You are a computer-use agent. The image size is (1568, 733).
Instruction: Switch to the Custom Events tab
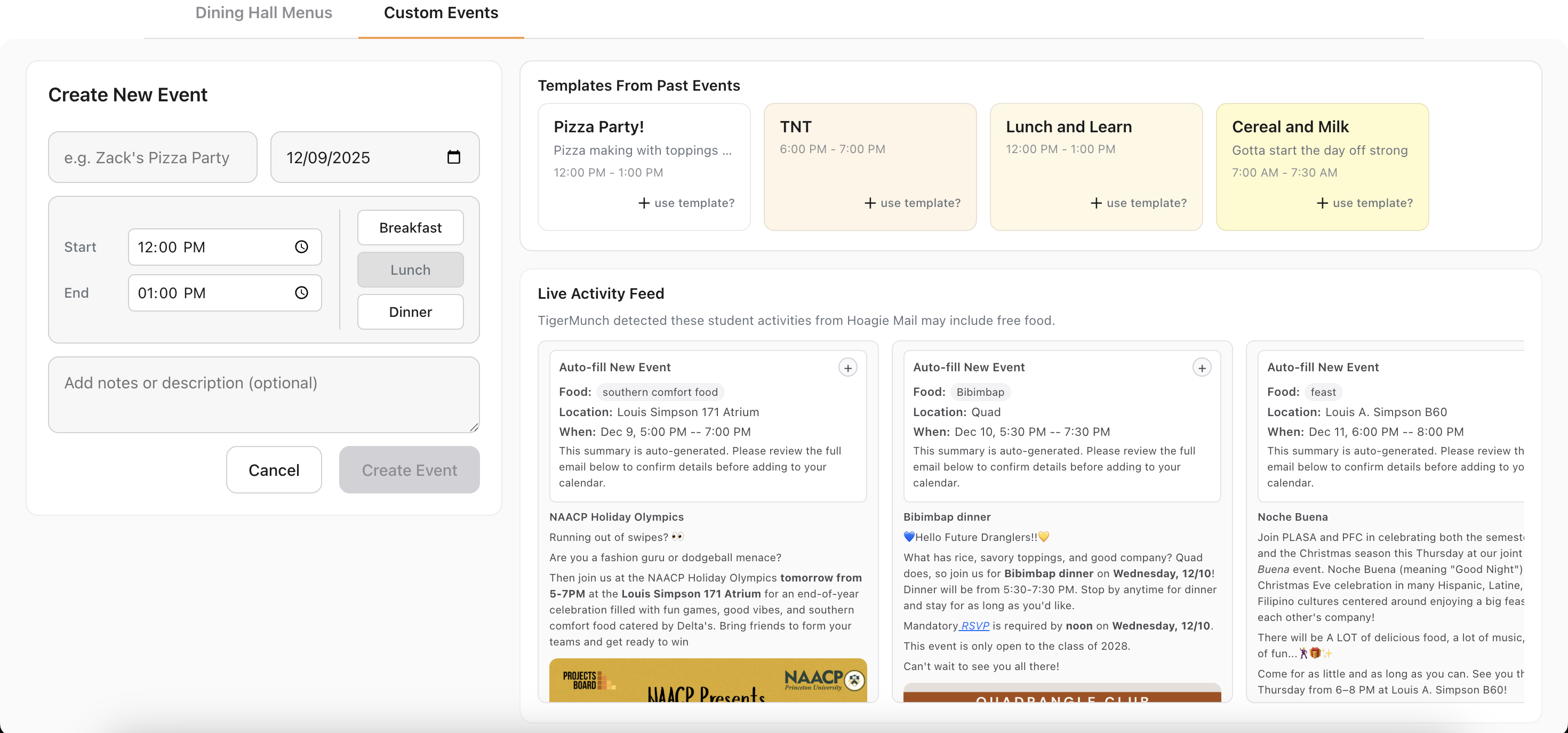[441, 13]
